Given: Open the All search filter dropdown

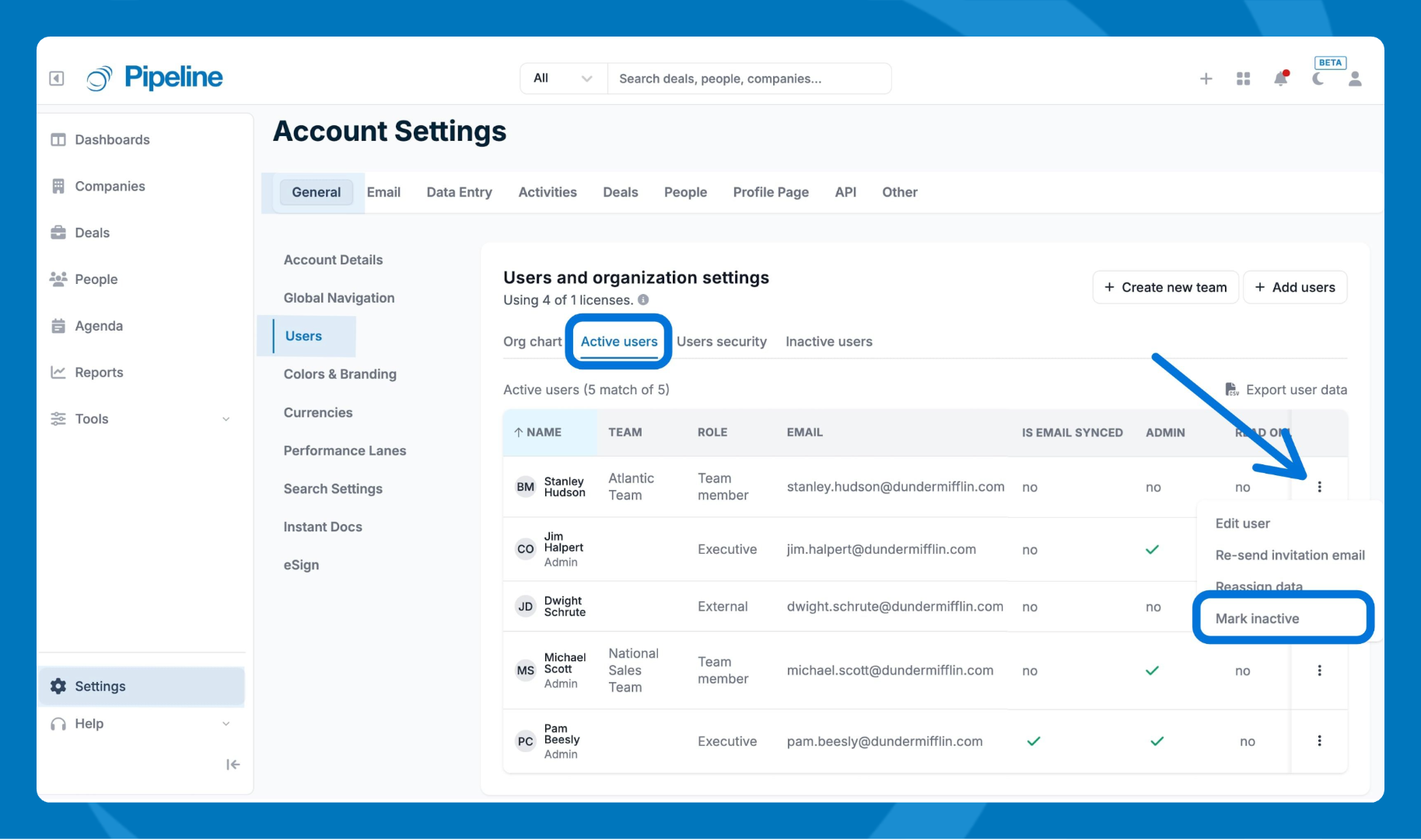Looking at the screenshot, I should tap(563, 79).
